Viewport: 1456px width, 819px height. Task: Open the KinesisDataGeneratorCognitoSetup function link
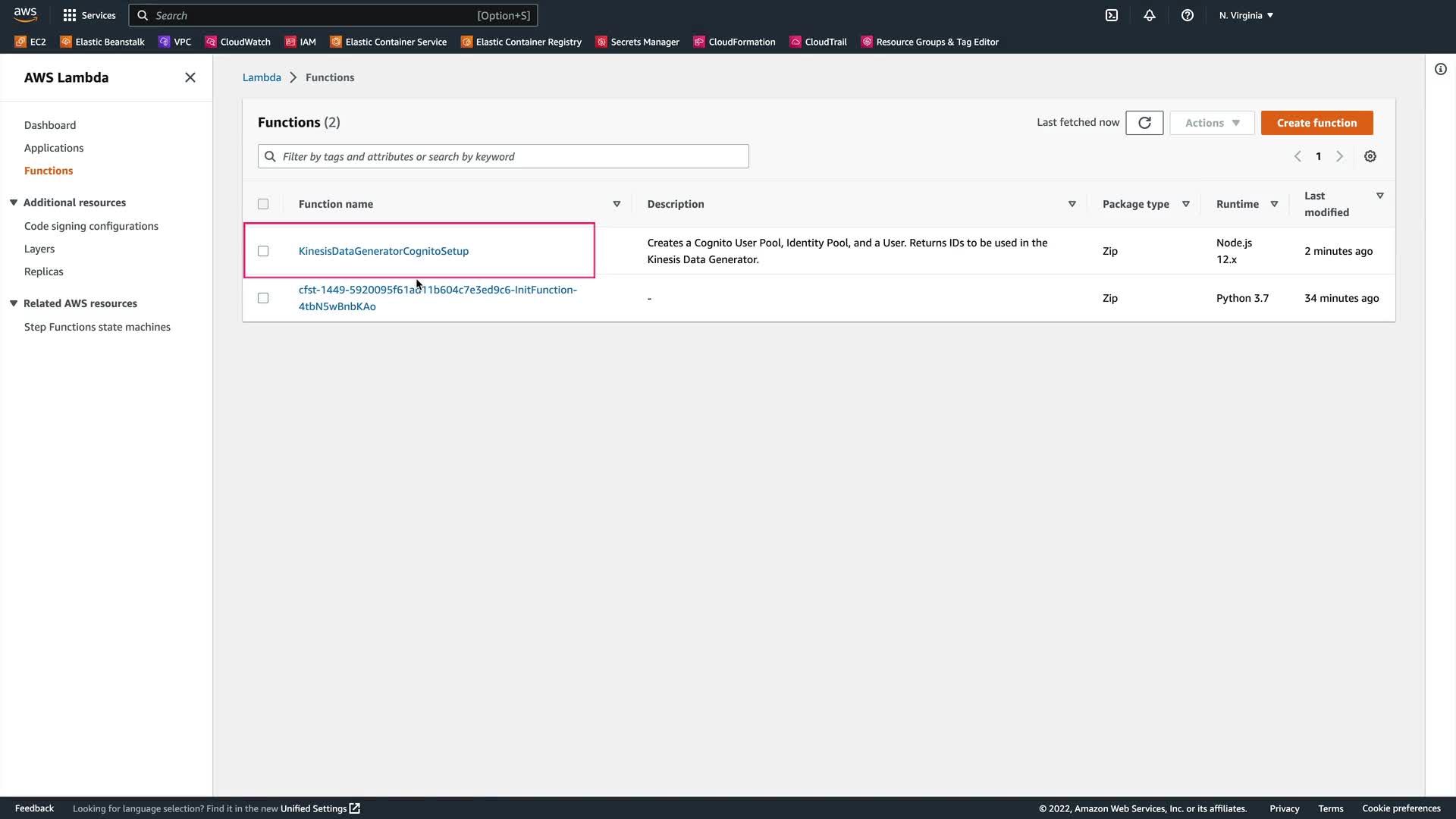[383, 251]
